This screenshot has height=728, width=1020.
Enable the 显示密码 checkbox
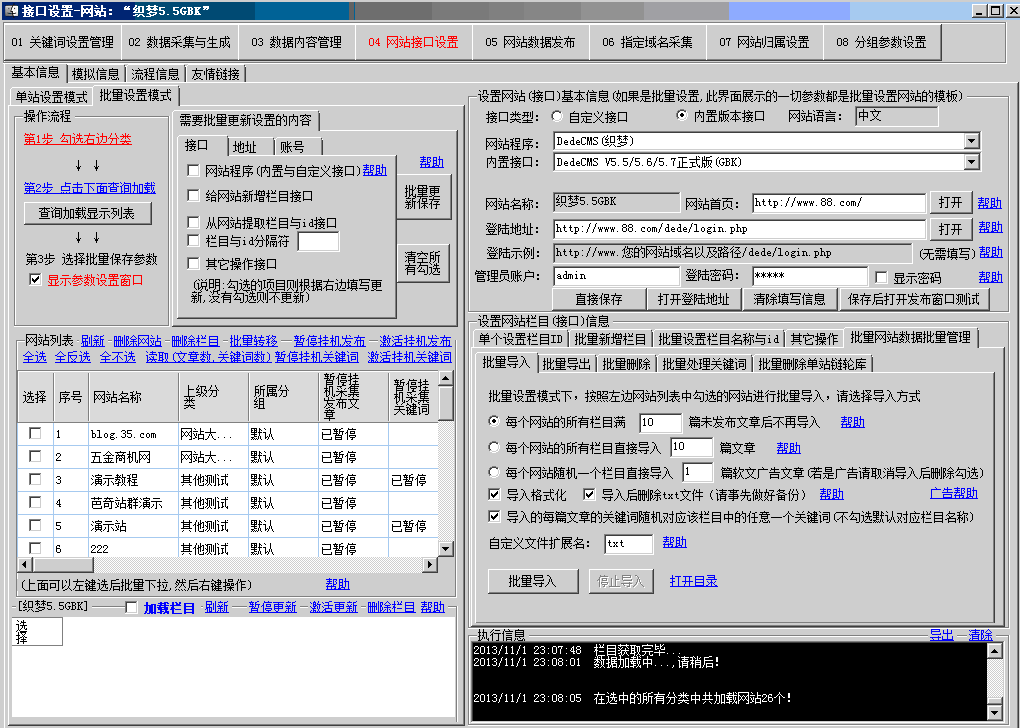coord(881,278)
